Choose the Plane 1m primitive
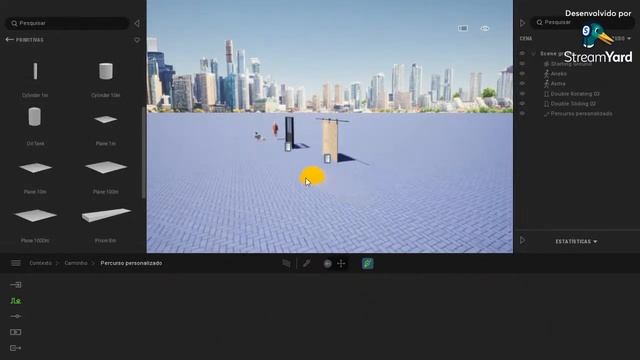640x360 pixels. [106, 119]
